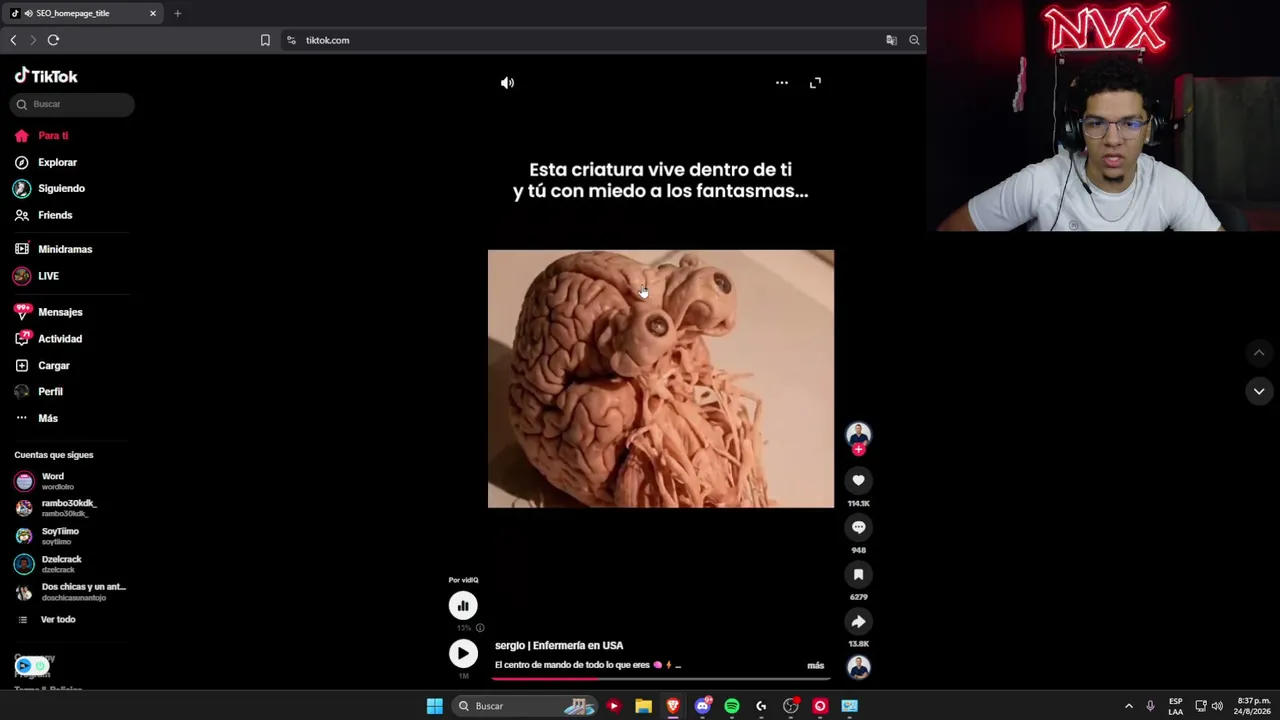Open File Explorer from the taskbar
This screenshot has width=1280, height=720.
[x=643, y=706]
